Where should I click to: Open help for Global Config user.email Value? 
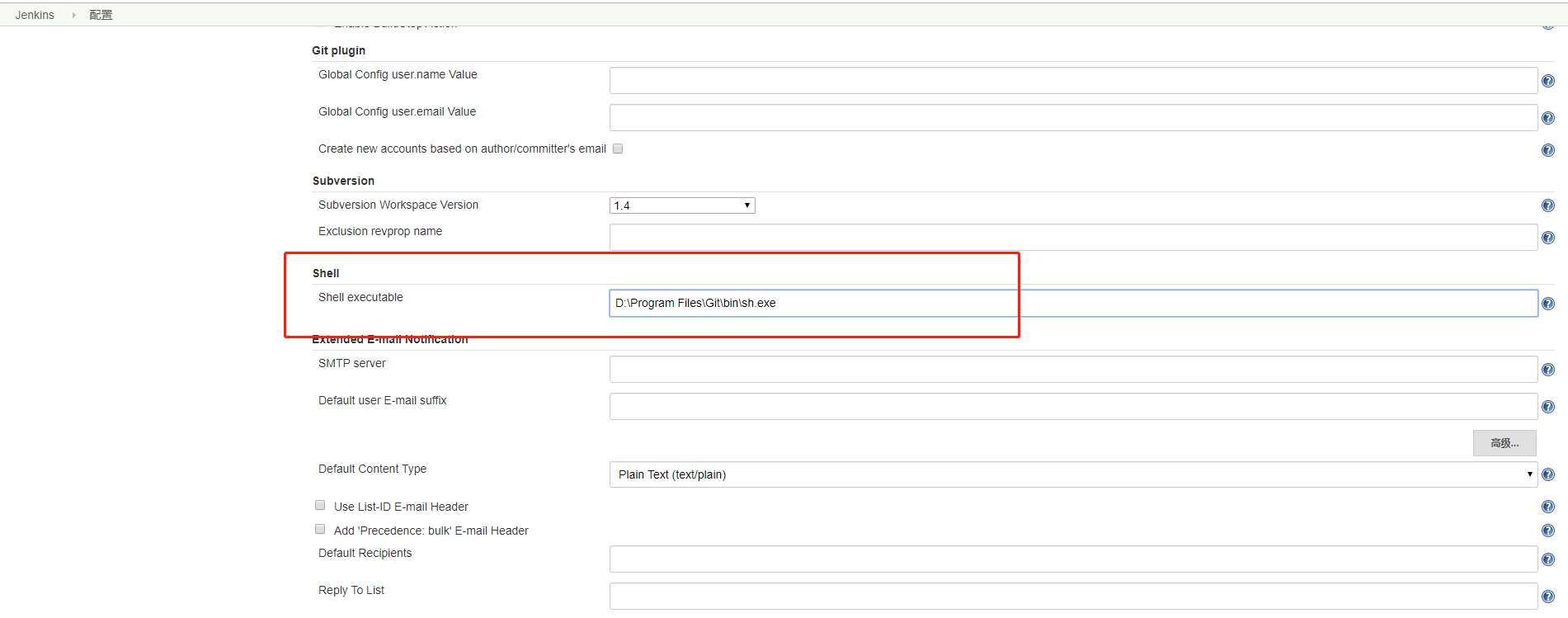pyautogui.click(x=1547, y=118)
